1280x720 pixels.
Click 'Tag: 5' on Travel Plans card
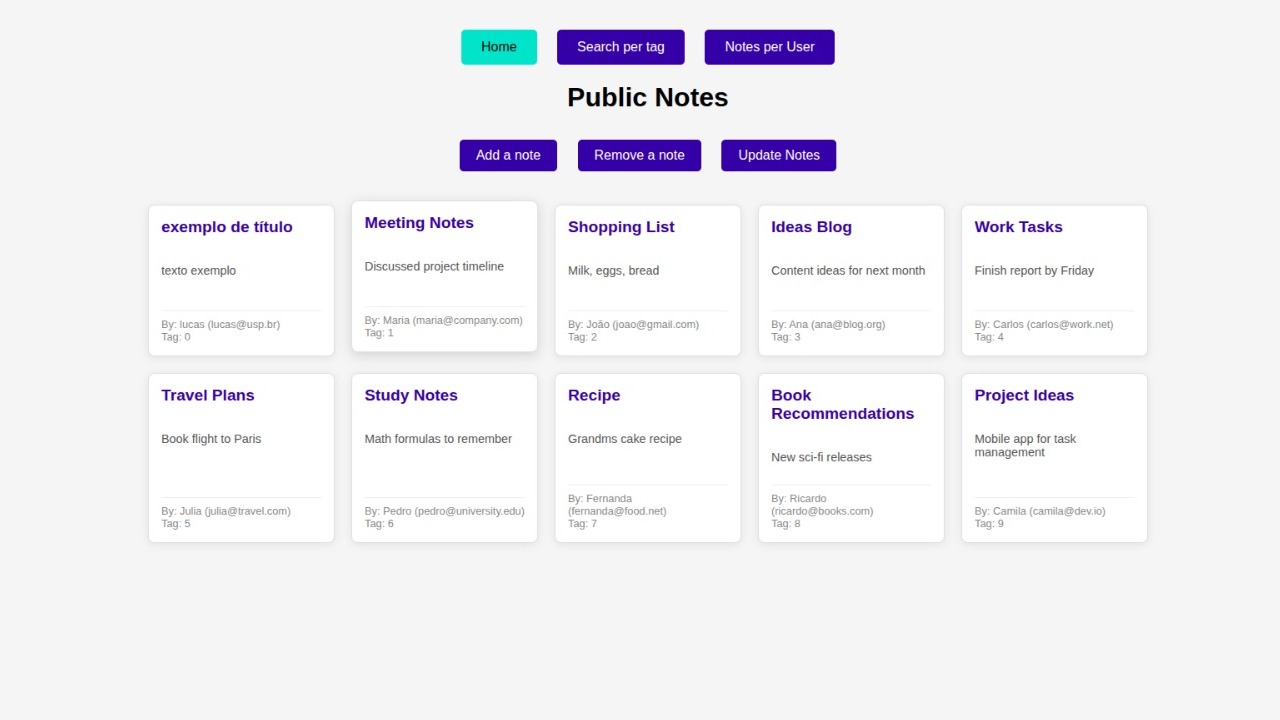pyautogui.click(x=176, y=524)
